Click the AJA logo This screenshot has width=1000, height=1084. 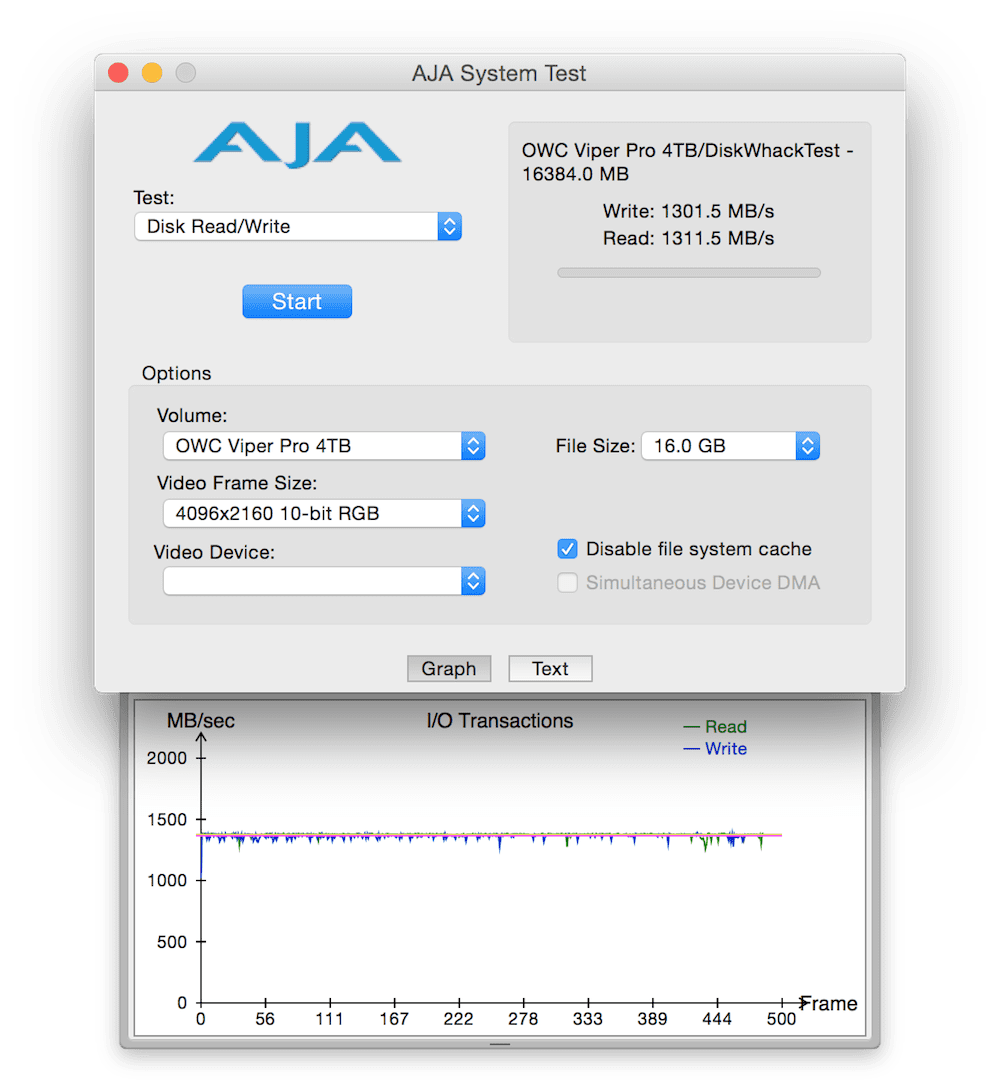297,143
